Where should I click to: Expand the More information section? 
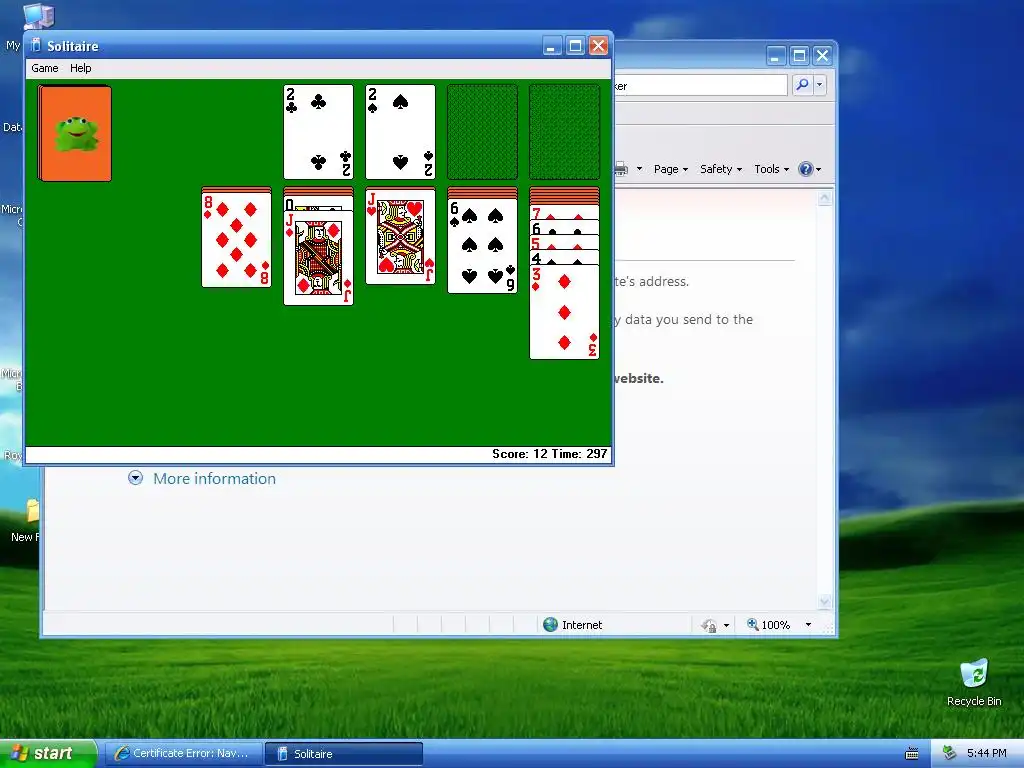coord(135,478)
